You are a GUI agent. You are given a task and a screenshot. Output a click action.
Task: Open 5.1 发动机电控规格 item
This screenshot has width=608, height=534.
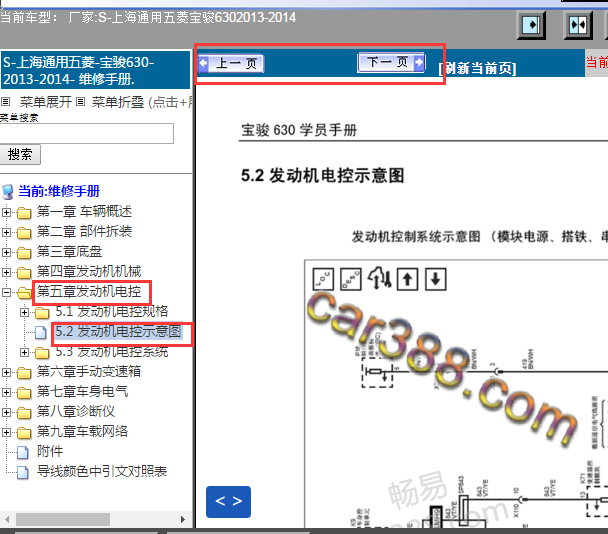pos(112,311)
